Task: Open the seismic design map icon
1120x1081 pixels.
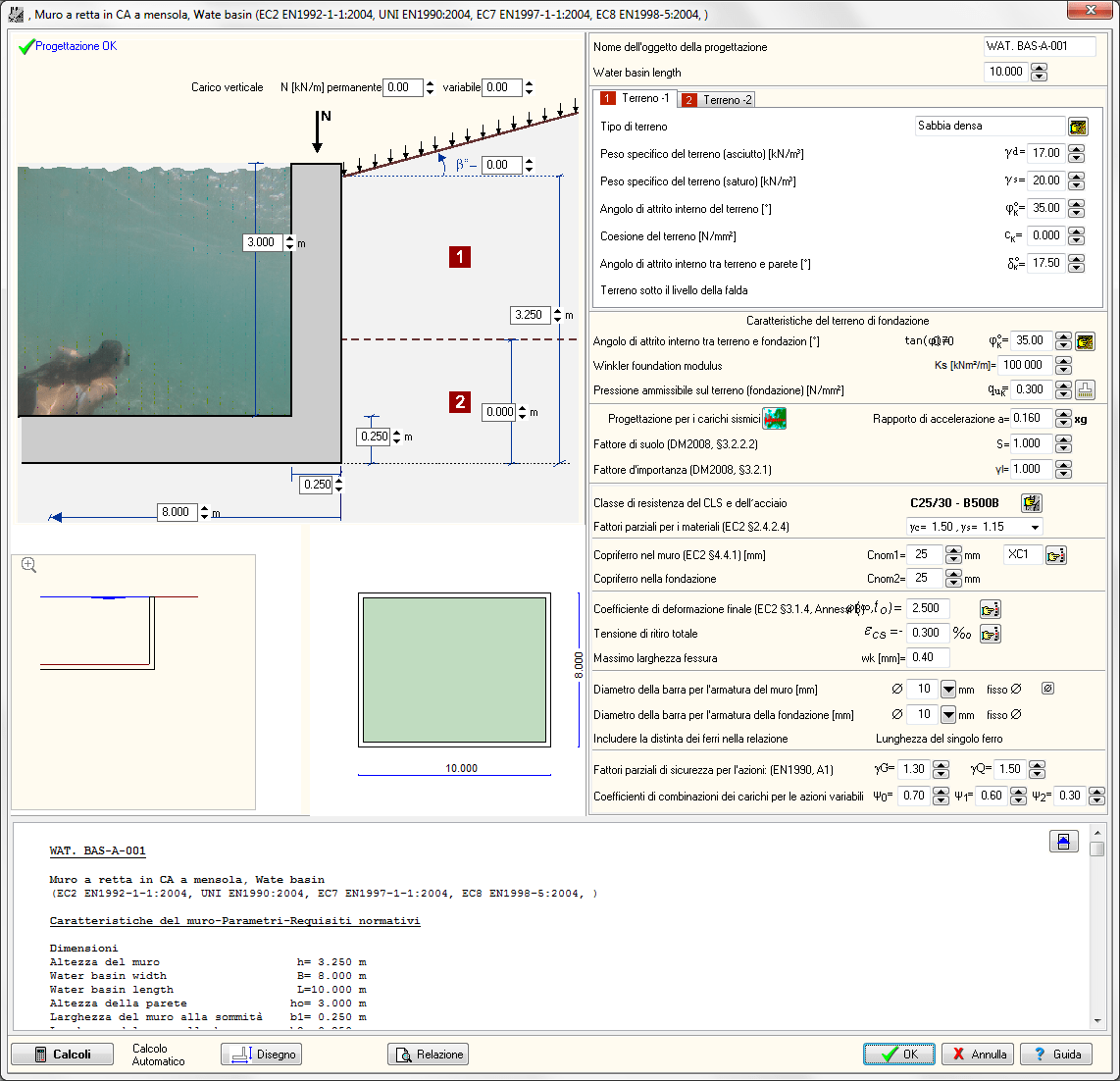Action: 774,418
